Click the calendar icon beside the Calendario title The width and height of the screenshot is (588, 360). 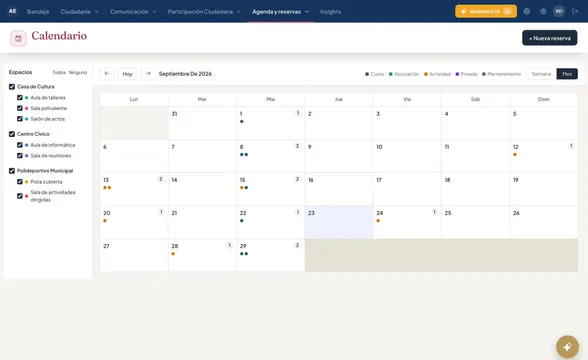pos(18,38)
